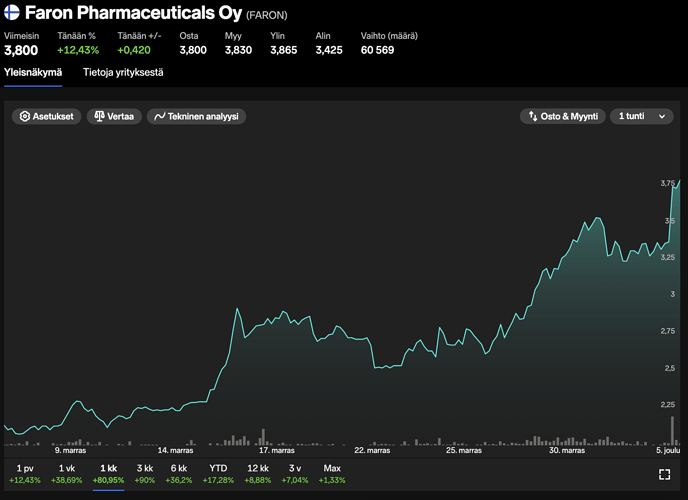The image size is (688, 500).
Task: Select the 1 pv time range
Action: [x=25, y=474]
